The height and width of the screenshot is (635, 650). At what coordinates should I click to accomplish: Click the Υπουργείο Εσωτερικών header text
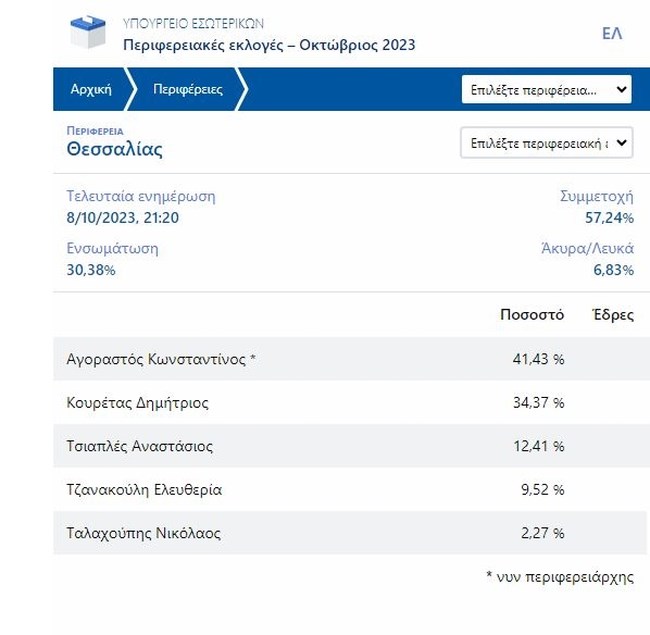[x=193, y=23]
